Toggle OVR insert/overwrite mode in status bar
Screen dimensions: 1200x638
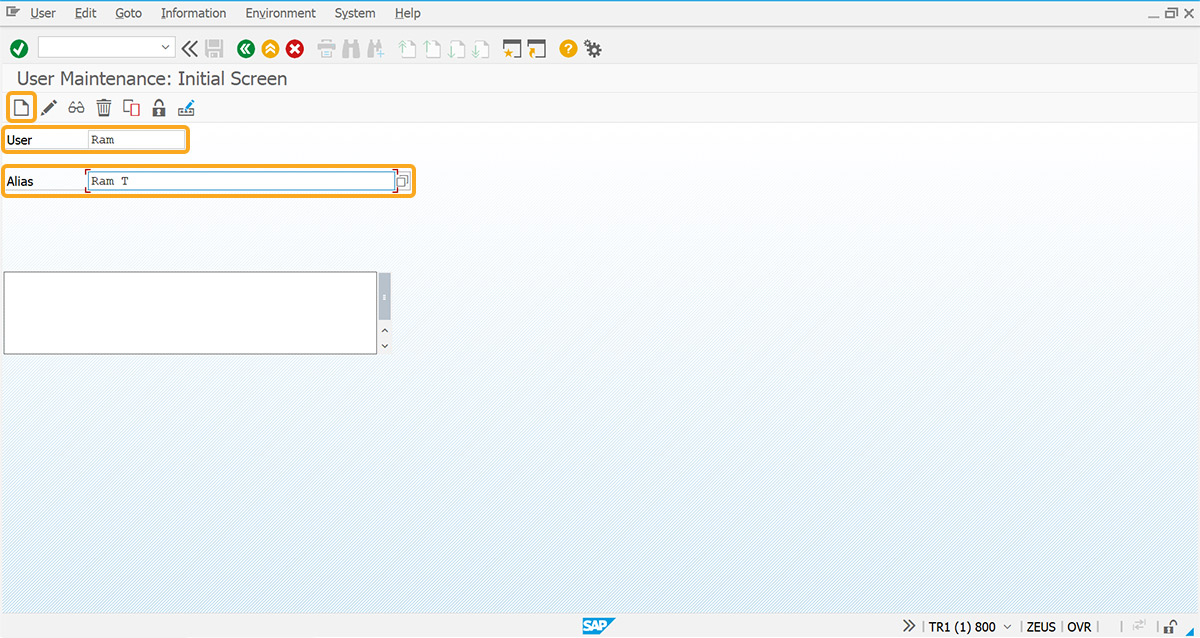[1079, 627]
